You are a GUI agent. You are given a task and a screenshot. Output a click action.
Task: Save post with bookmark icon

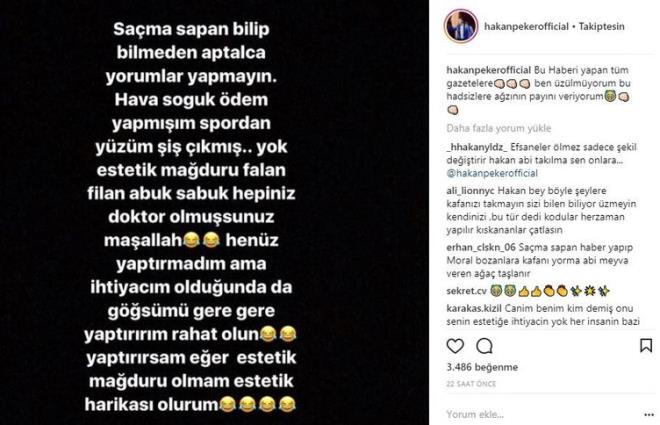pyautogui.click(x=646, y=345)
